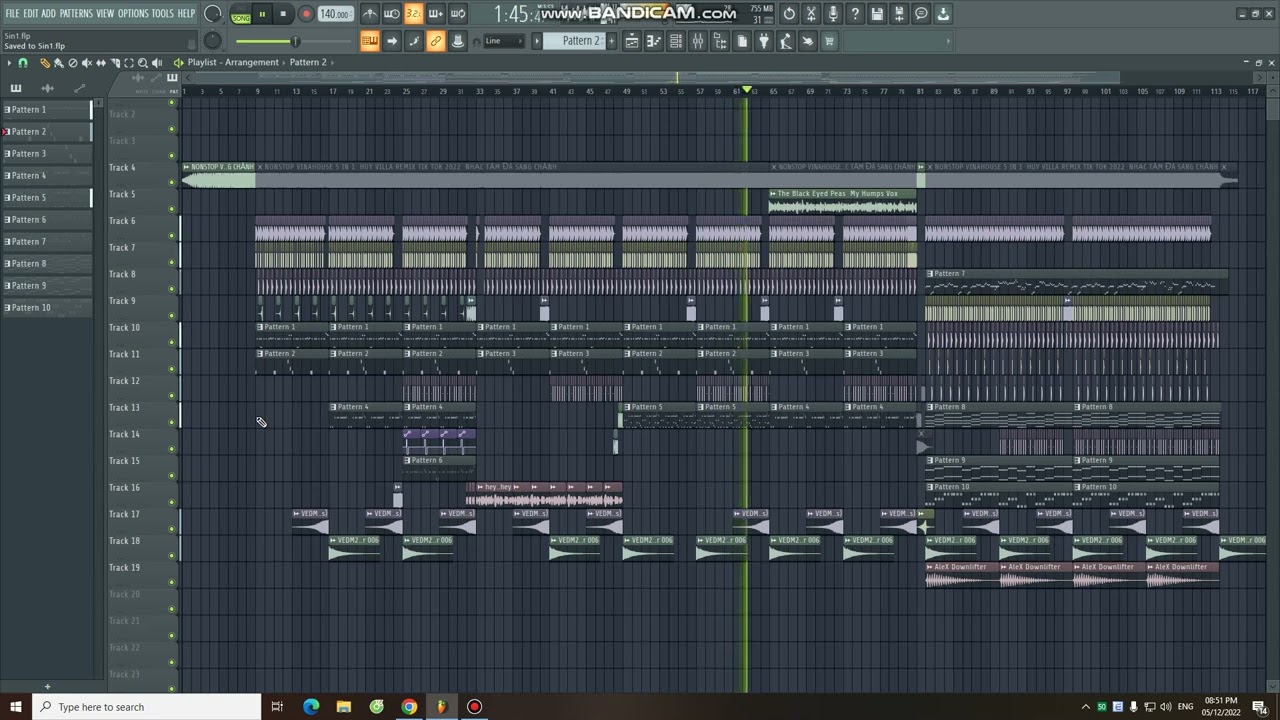Click the tempo 140.000 display
Viewport: 1280px width, 720px height.
(335, 14)
